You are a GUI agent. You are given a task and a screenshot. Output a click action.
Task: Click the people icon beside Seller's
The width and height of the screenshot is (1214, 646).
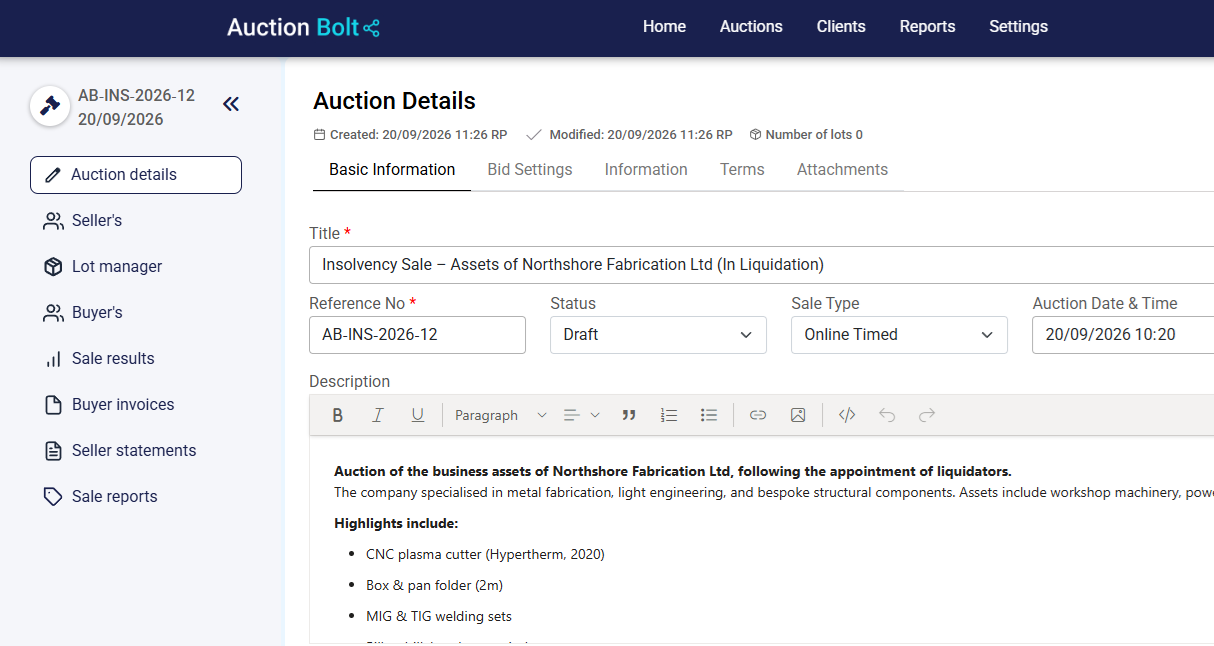53,221
